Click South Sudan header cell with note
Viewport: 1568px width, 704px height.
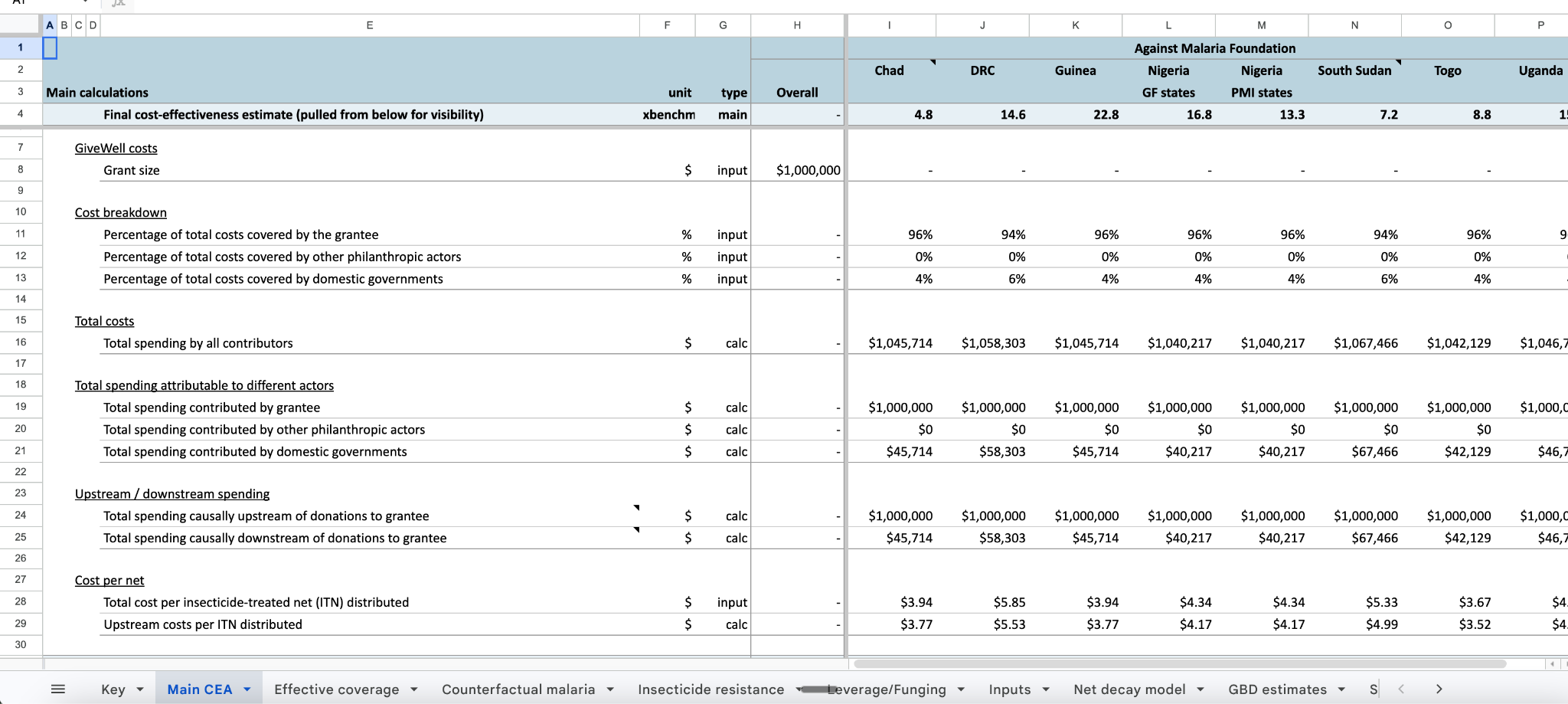tap(1354, 70)
